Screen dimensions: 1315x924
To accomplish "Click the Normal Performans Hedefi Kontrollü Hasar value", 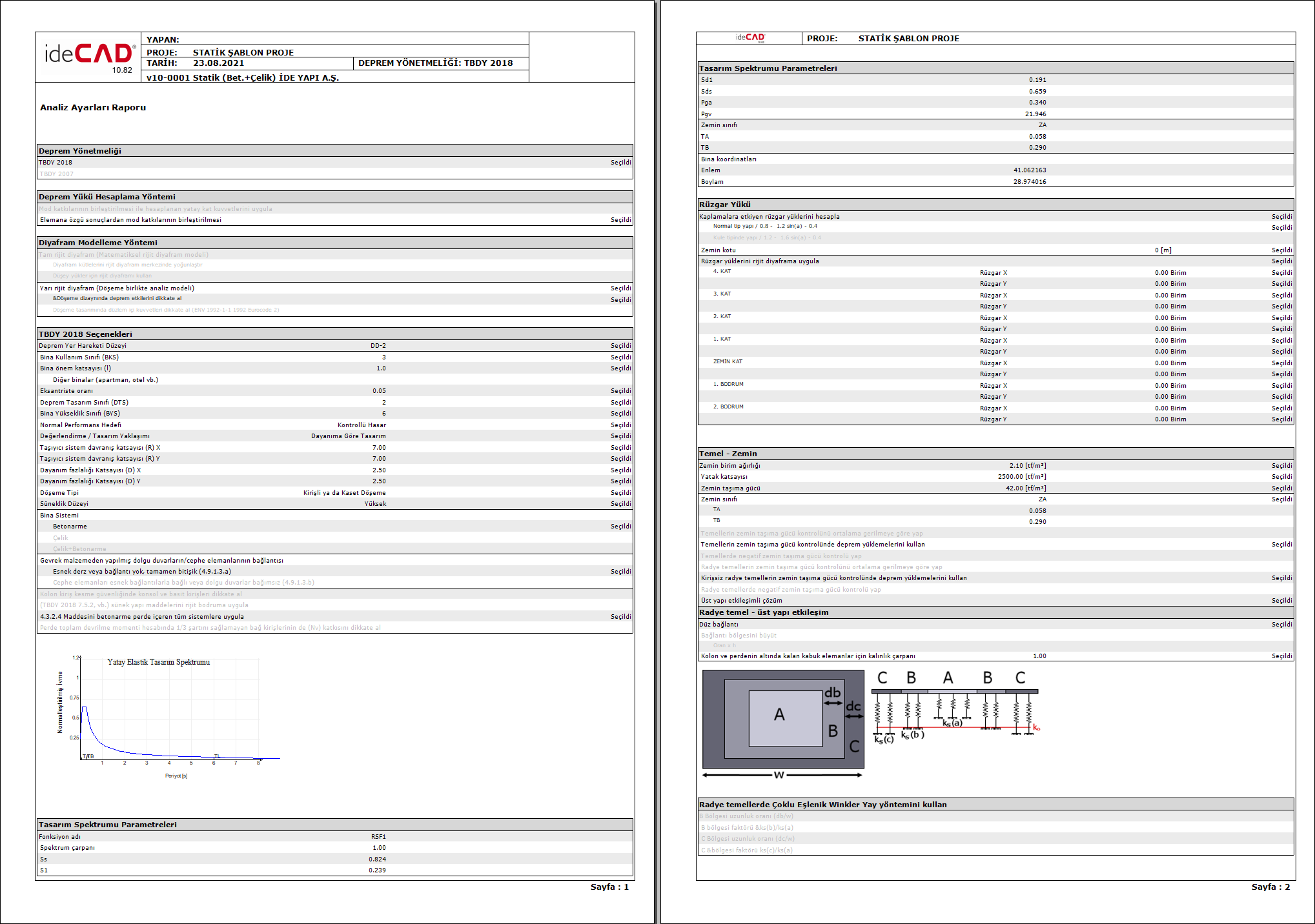I will (x=362, y=425).
